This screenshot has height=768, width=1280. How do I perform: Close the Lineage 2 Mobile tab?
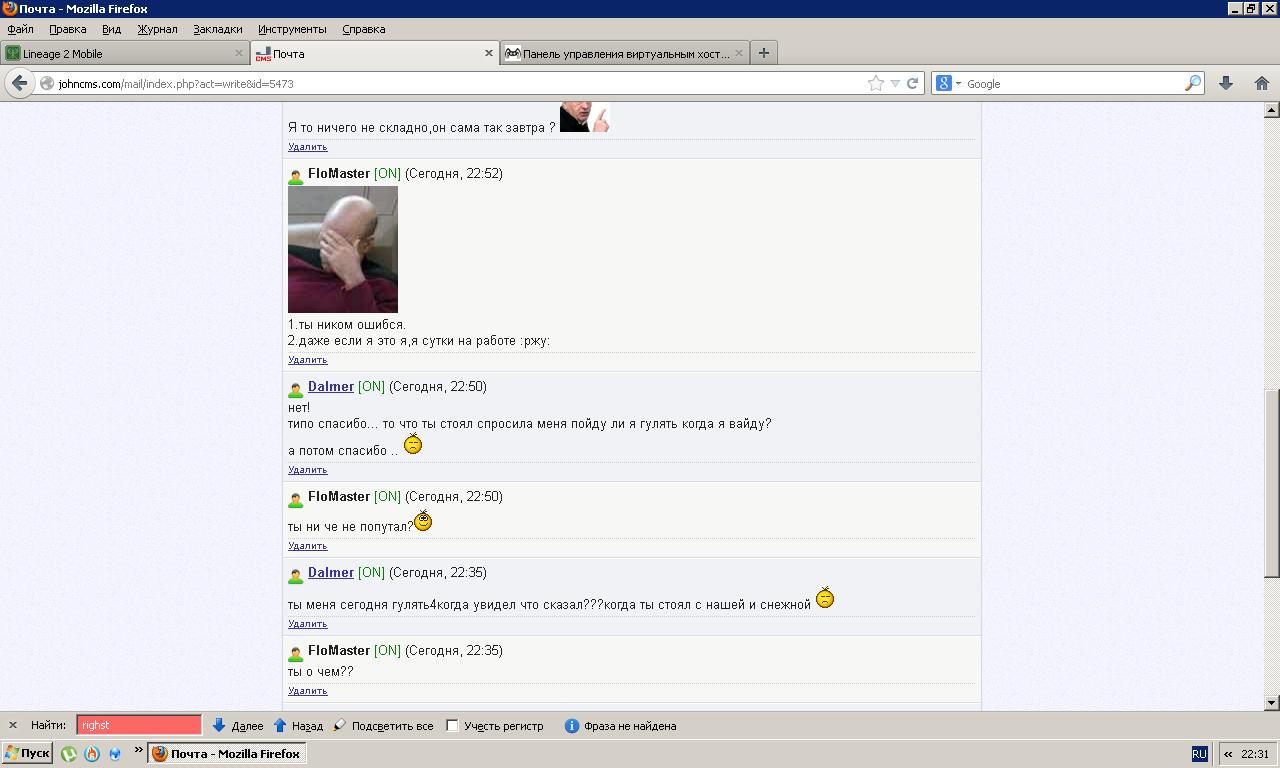[x=239, y=53]
